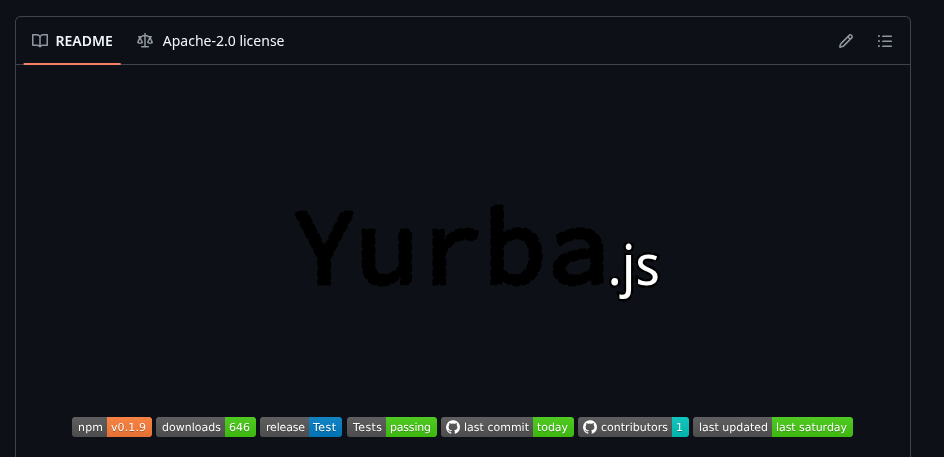944x457 pixels.
Task: Open the downloads 646 badge
Action: 206,427
